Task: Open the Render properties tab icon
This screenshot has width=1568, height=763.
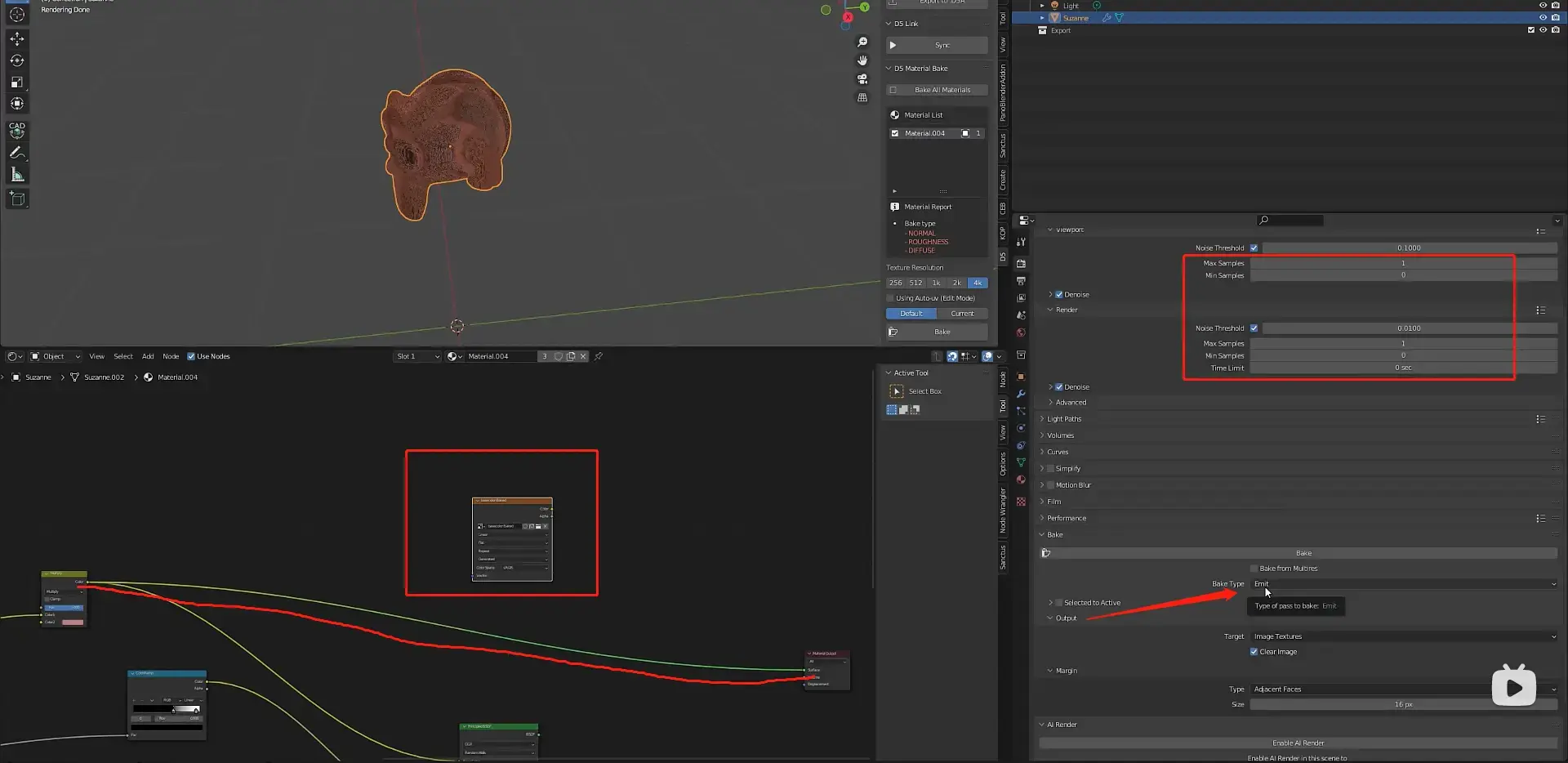Action: tap(1021, 263)
